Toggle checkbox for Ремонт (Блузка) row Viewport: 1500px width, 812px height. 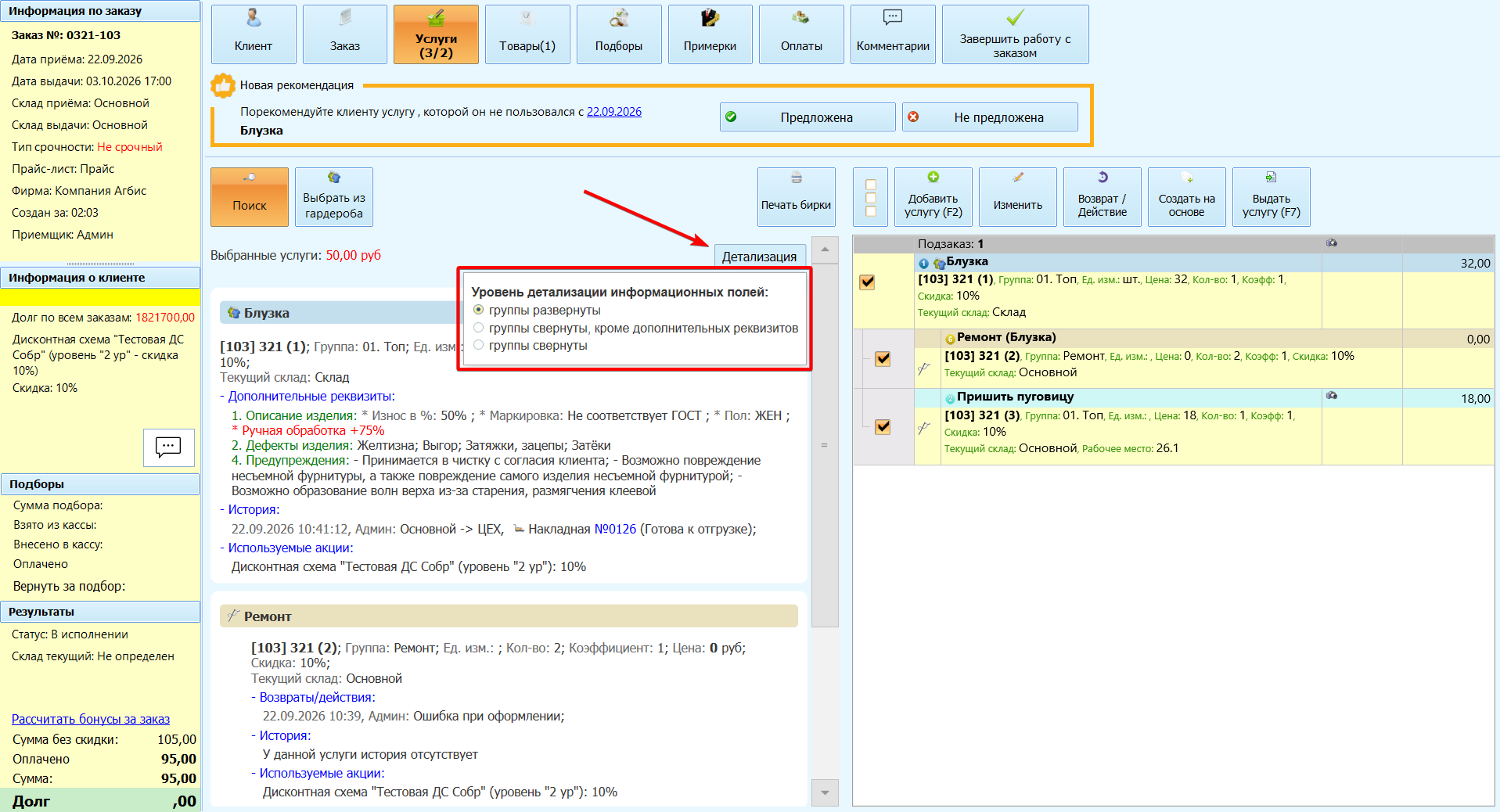point(883,359)
